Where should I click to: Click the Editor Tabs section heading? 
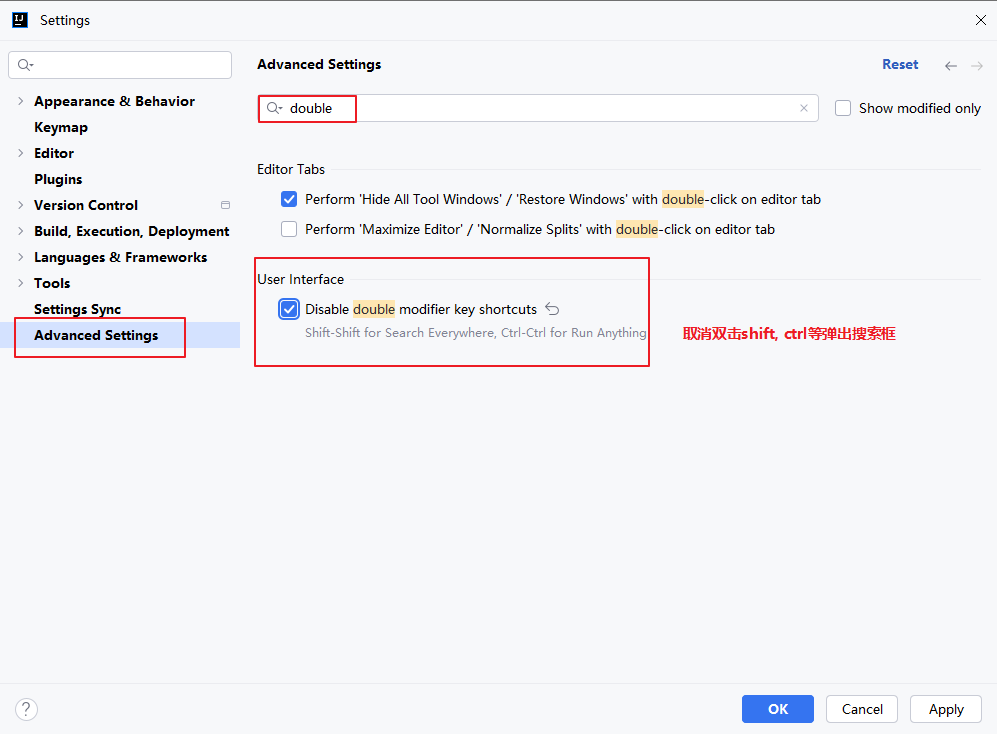point(291,169)
